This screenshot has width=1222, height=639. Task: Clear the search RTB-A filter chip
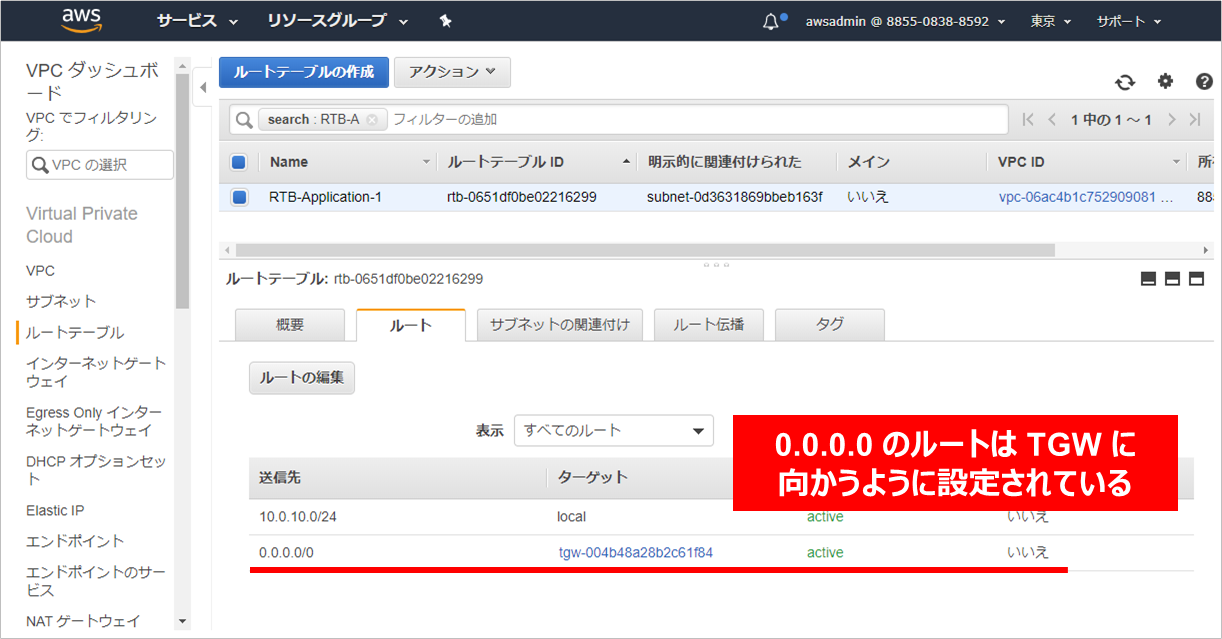(372, 120)
